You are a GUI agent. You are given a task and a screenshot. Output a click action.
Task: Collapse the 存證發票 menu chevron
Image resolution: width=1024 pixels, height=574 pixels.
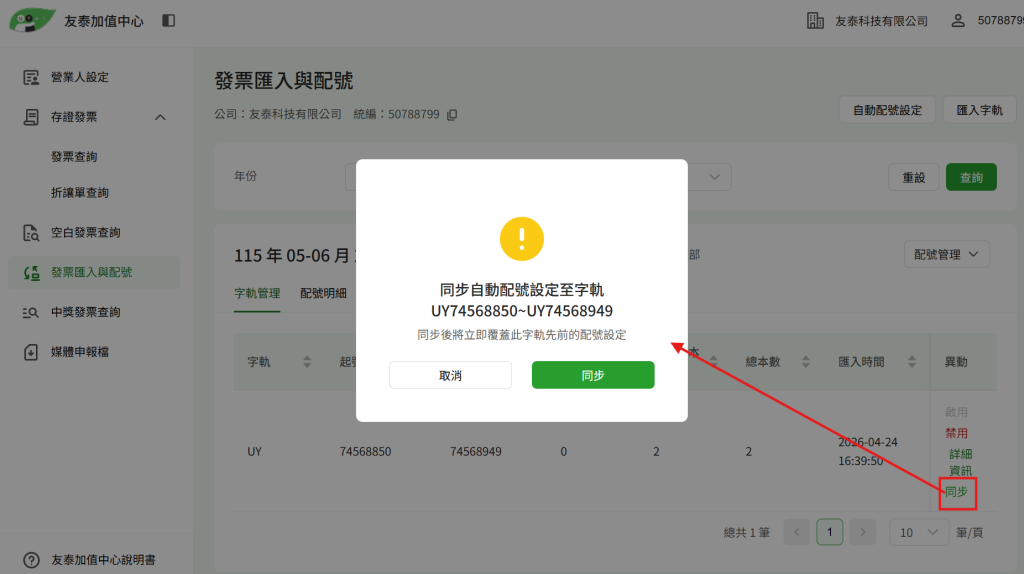160,118
